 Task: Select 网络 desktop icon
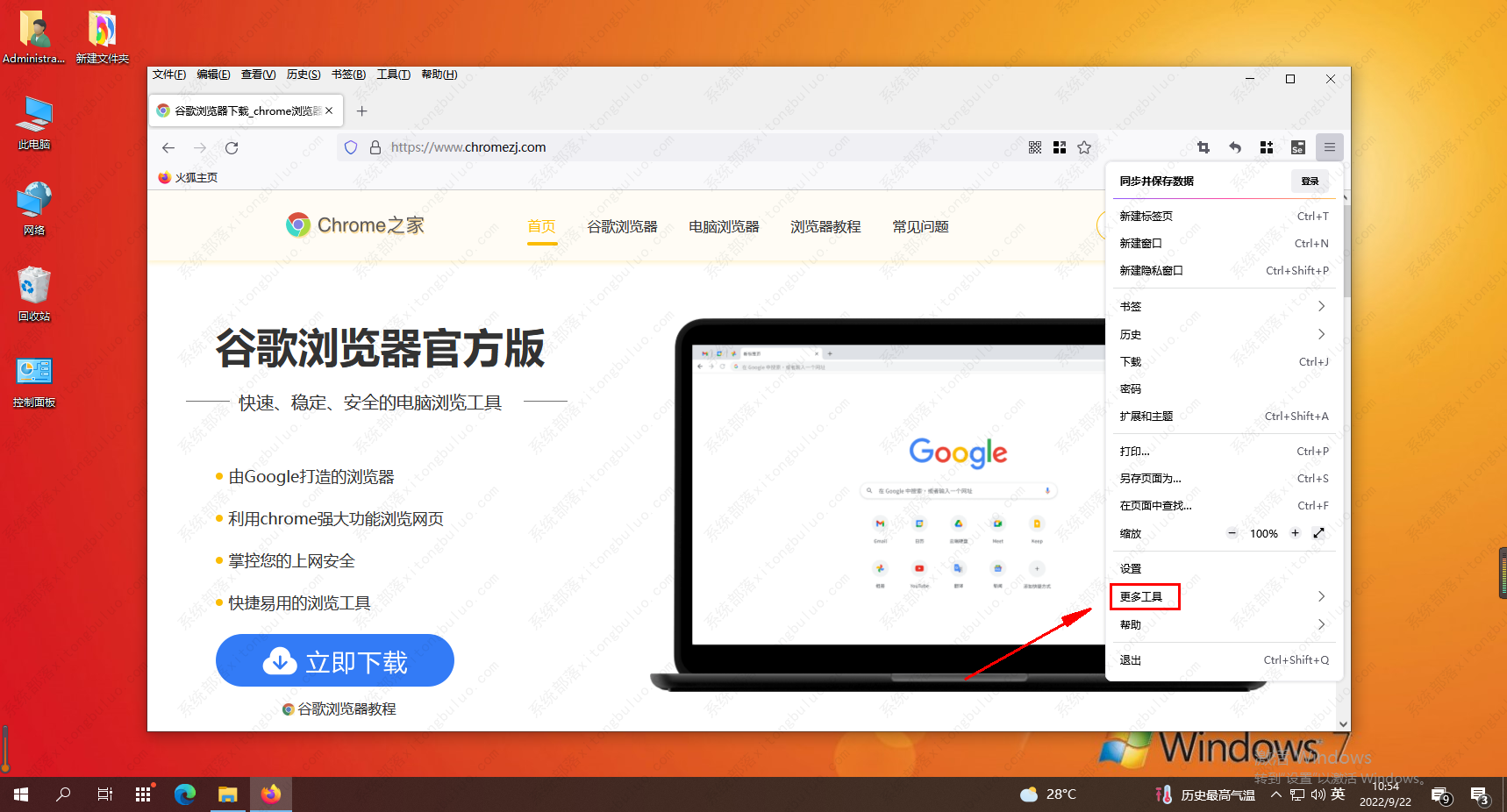click(34, 209)
